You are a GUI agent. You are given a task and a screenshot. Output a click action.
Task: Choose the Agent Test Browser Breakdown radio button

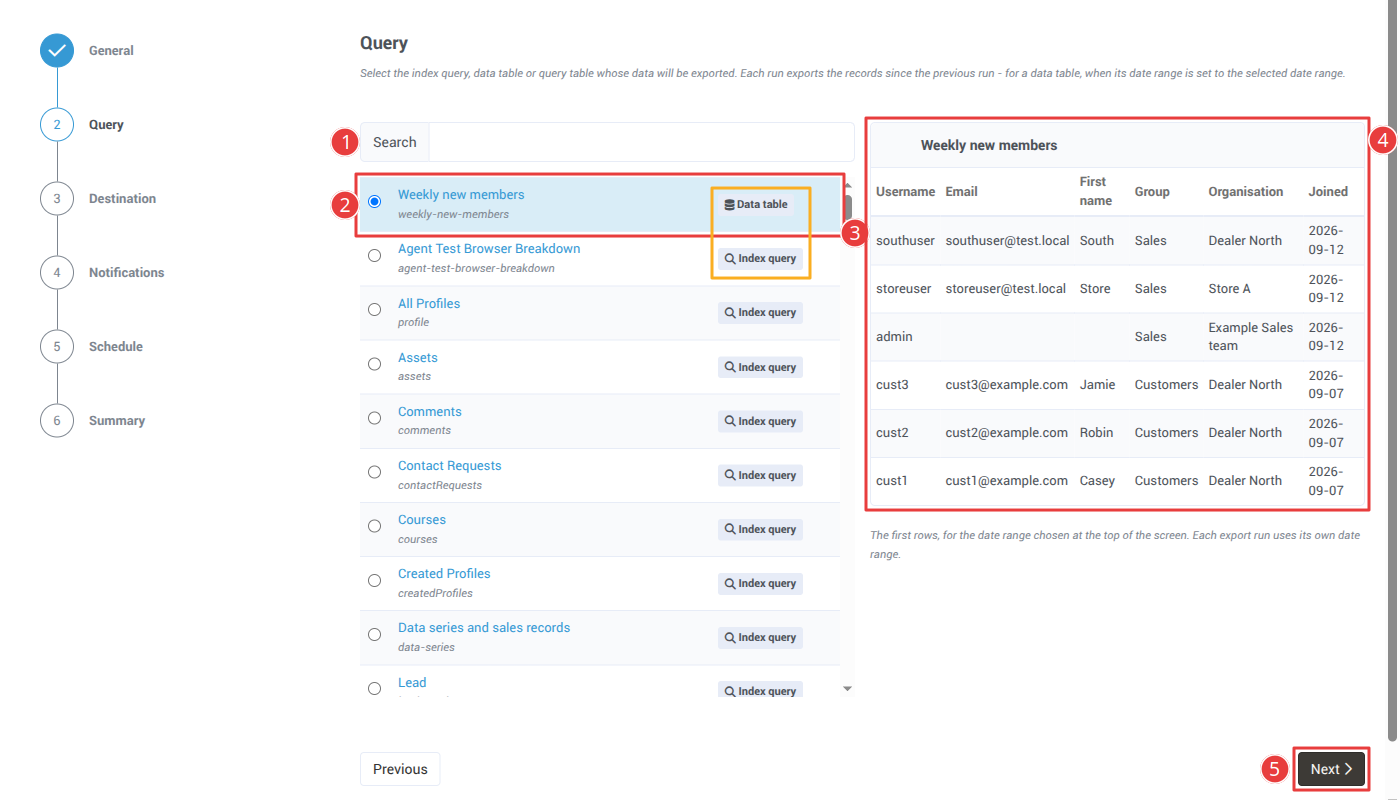(374, 256)
